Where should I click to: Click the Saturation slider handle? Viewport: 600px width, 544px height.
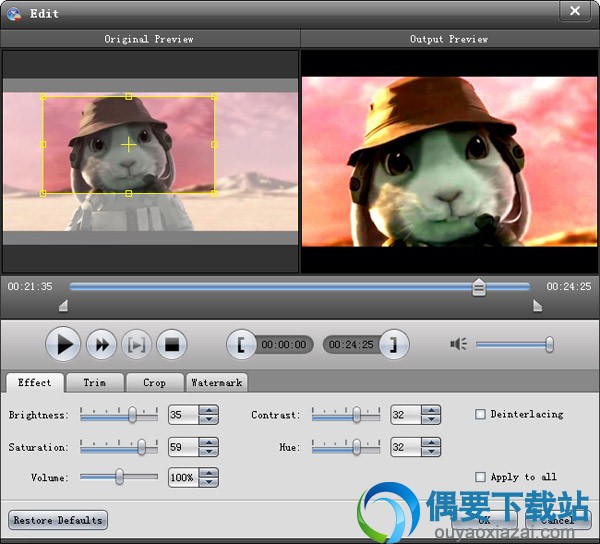point(142,446)
